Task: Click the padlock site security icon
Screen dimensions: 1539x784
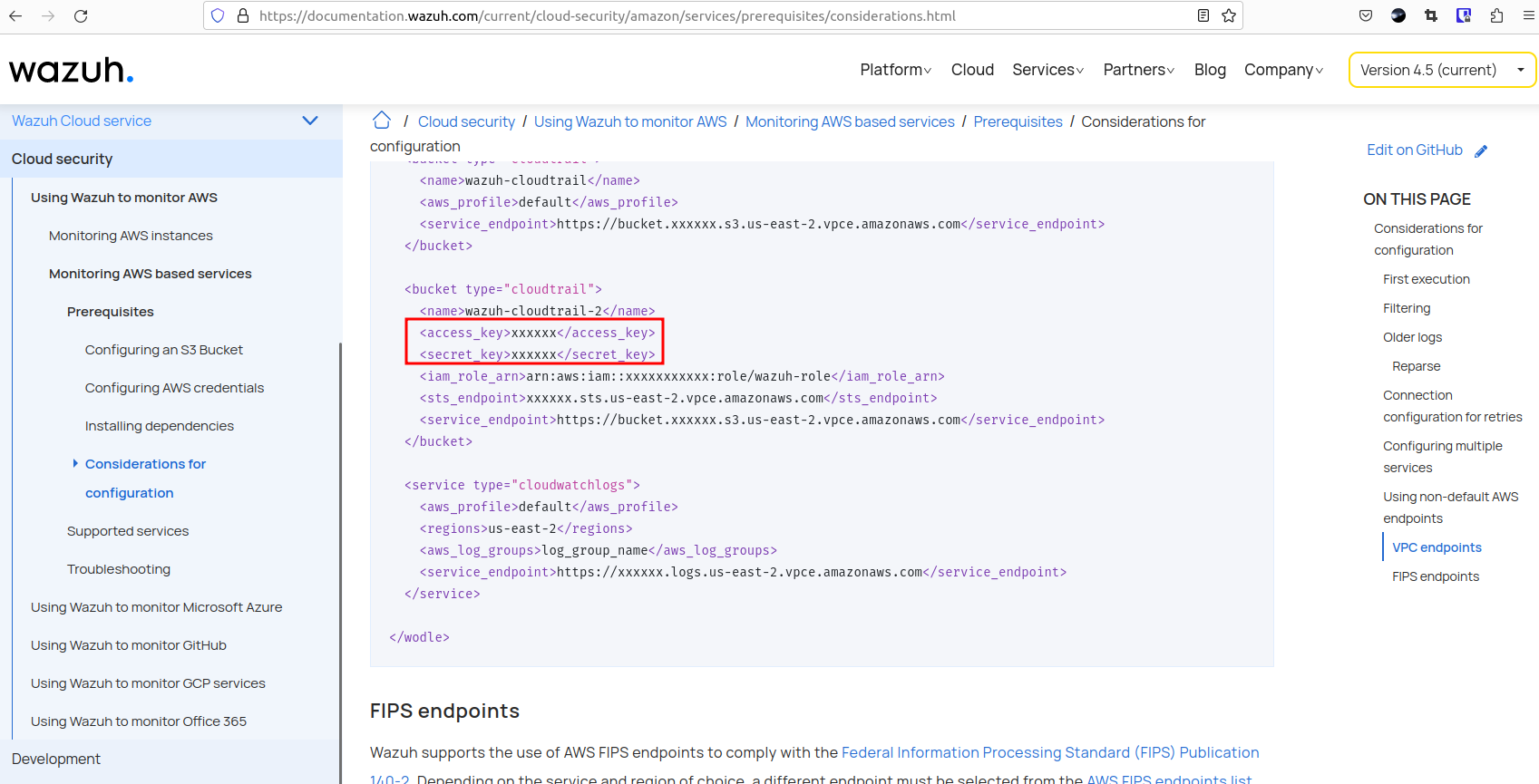Action: [x=243, y=15]
